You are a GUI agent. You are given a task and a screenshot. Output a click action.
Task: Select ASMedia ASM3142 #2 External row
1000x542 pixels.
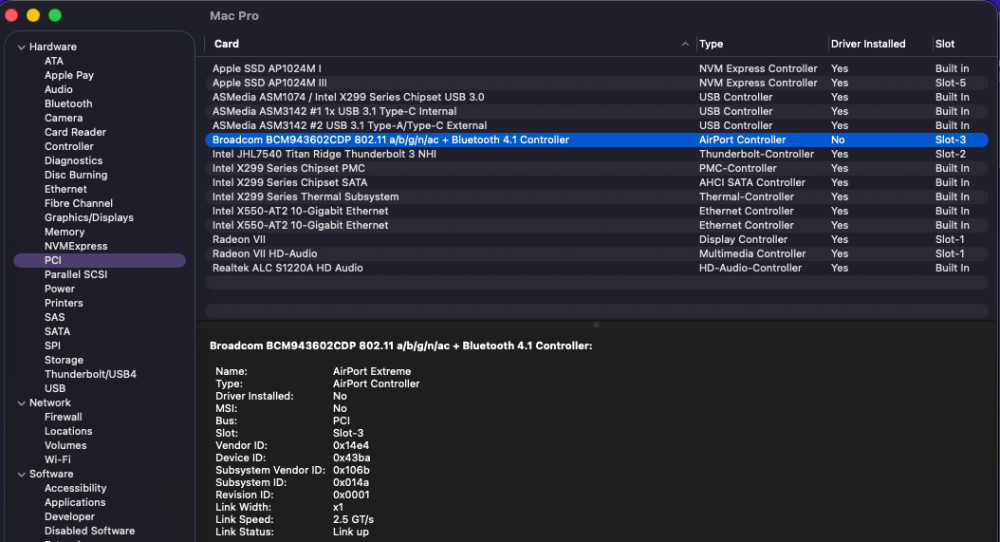[x=596, y=126]
